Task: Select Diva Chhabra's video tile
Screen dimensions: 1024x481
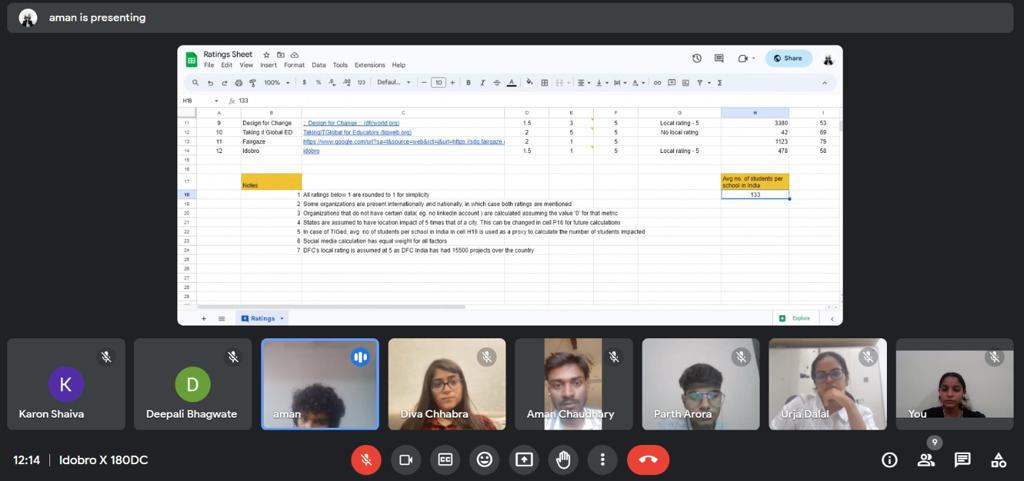Action: click(447, 384)
